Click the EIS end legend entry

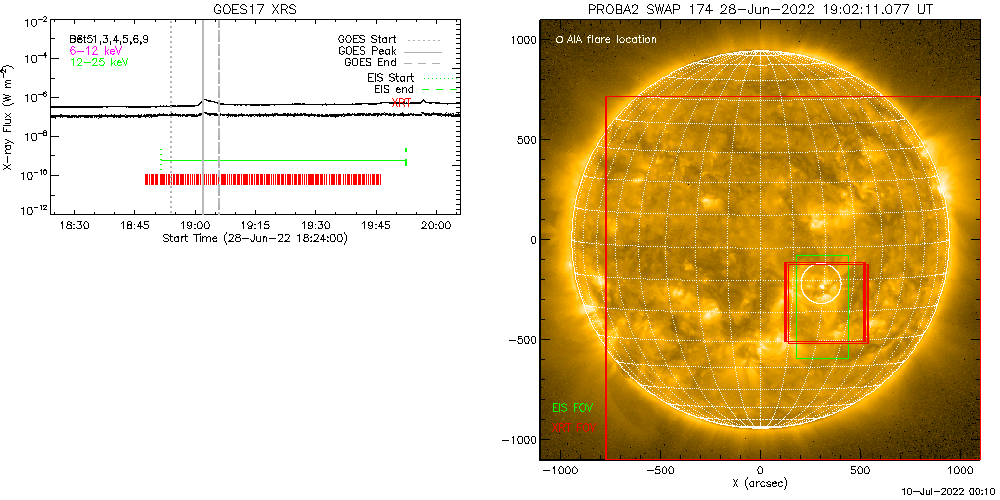tap(415, 90)
